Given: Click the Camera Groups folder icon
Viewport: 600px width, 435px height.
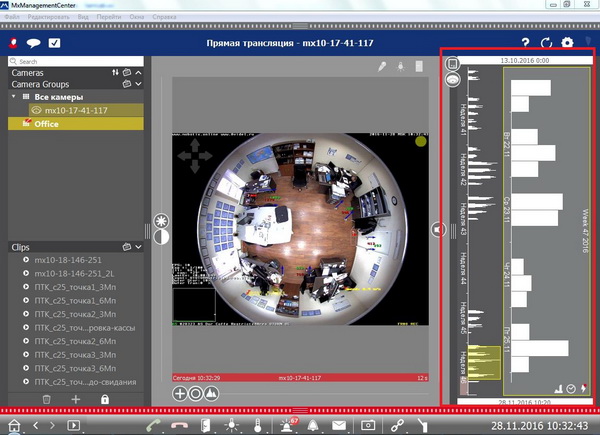Looking at the screenshot, I should [127, 84].
